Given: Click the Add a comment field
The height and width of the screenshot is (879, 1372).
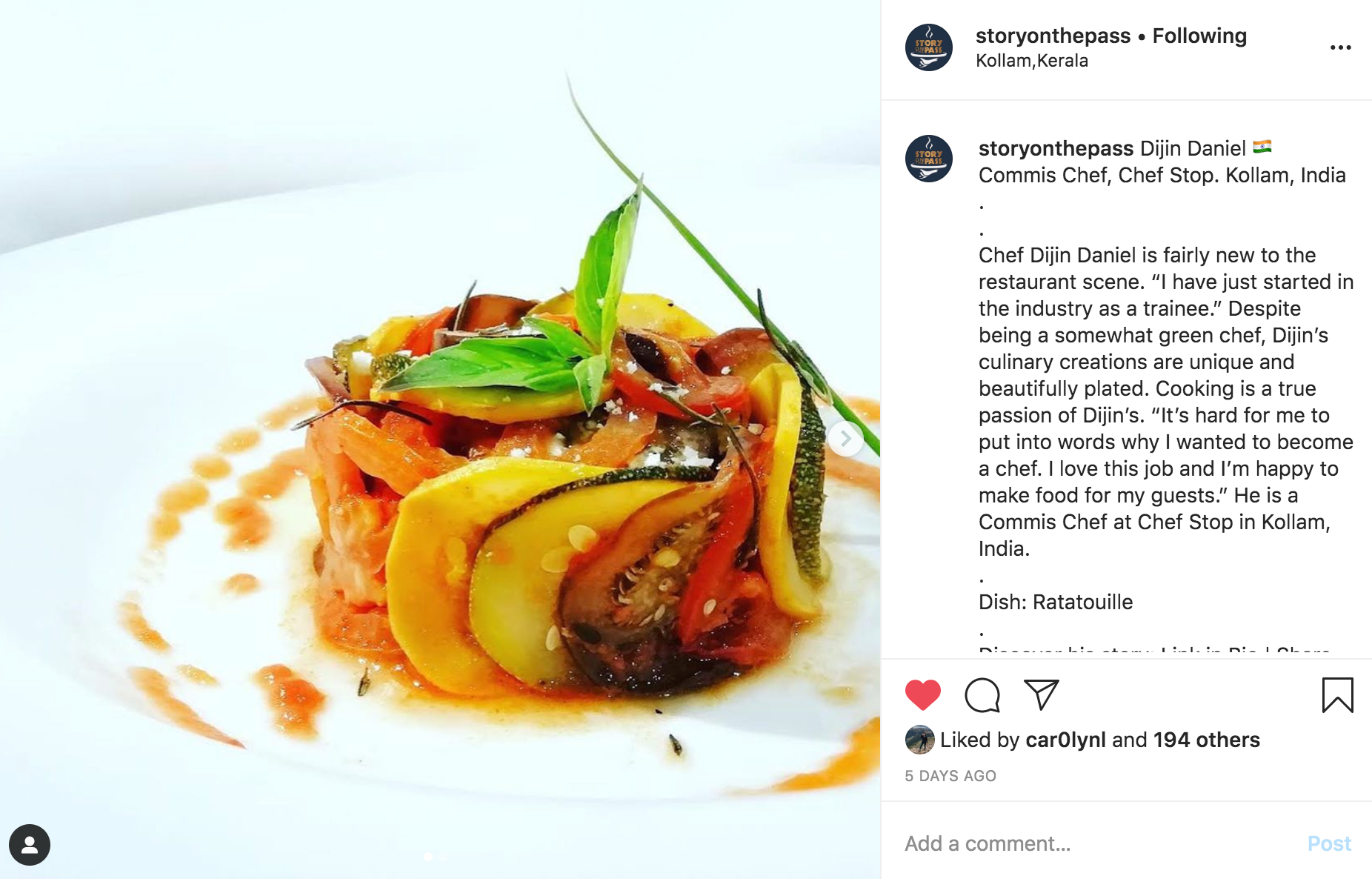Looking at the screenshot, I should [x=1096, y=843].
